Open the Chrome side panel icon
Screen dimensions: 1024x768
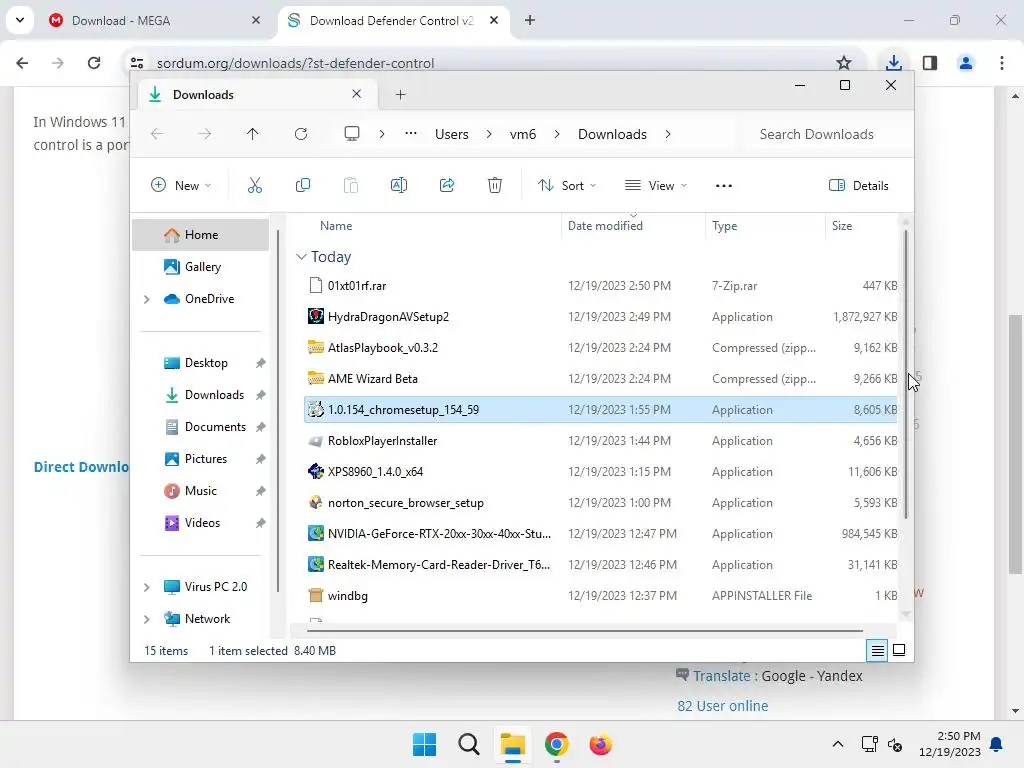pyautogui.click(x=930, y=63)
